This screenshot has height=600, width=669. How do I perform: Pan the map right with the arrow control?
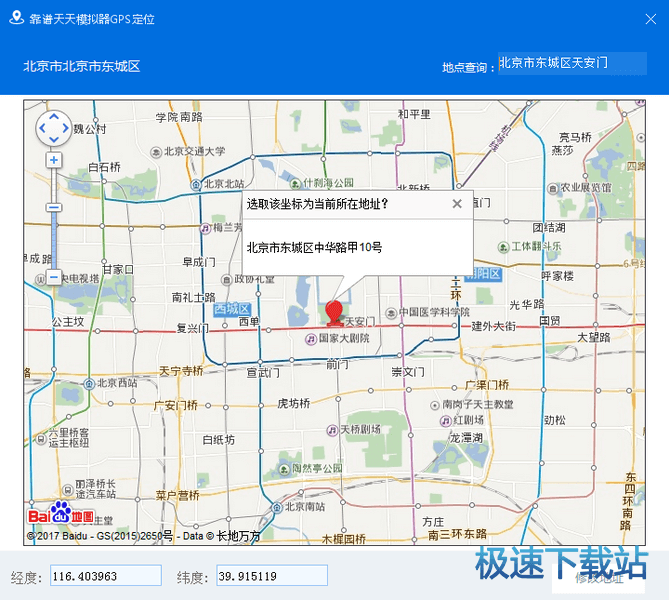(65, 128)
